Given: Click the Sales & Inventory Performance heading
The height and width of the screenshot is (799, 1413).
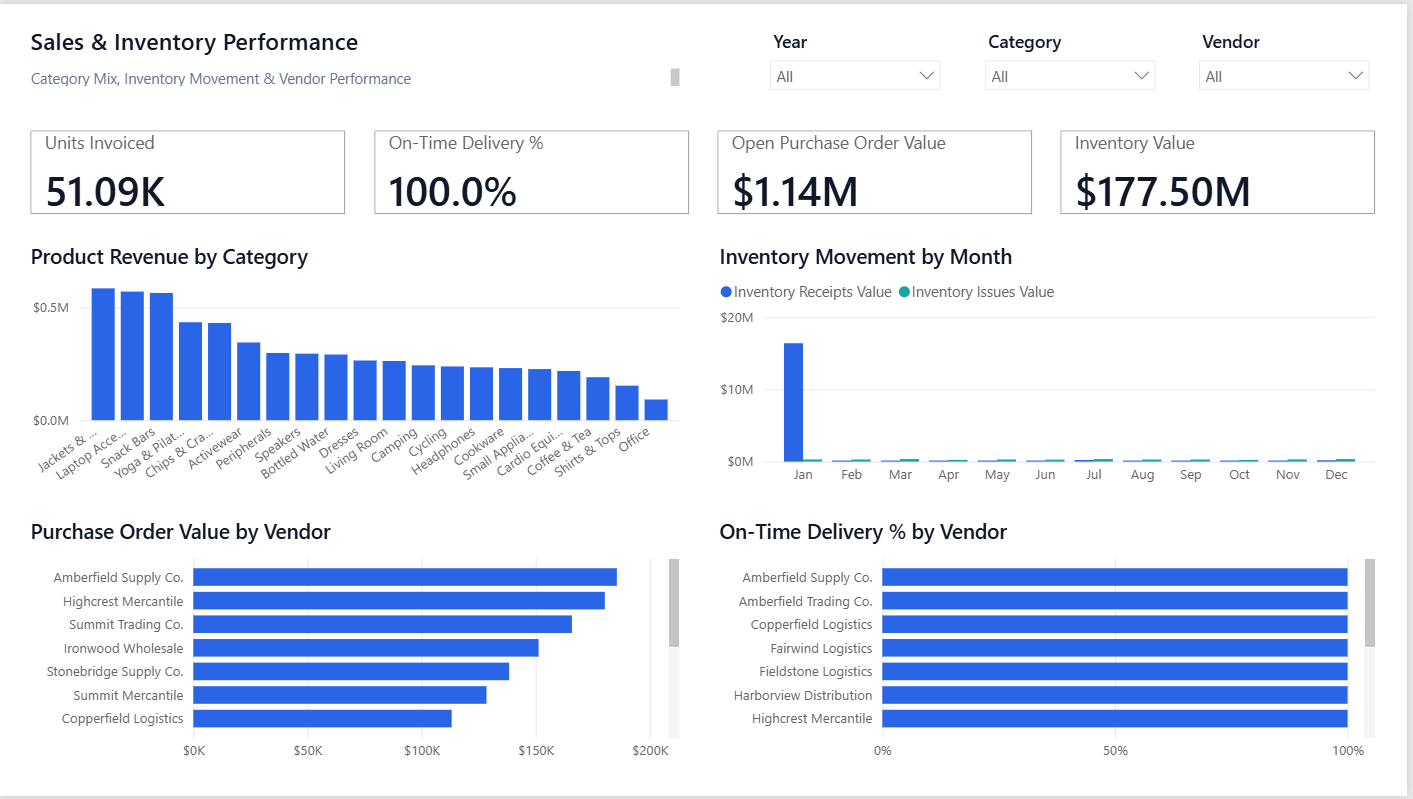Looking at the screenshot, I should [x=194, y=42].
